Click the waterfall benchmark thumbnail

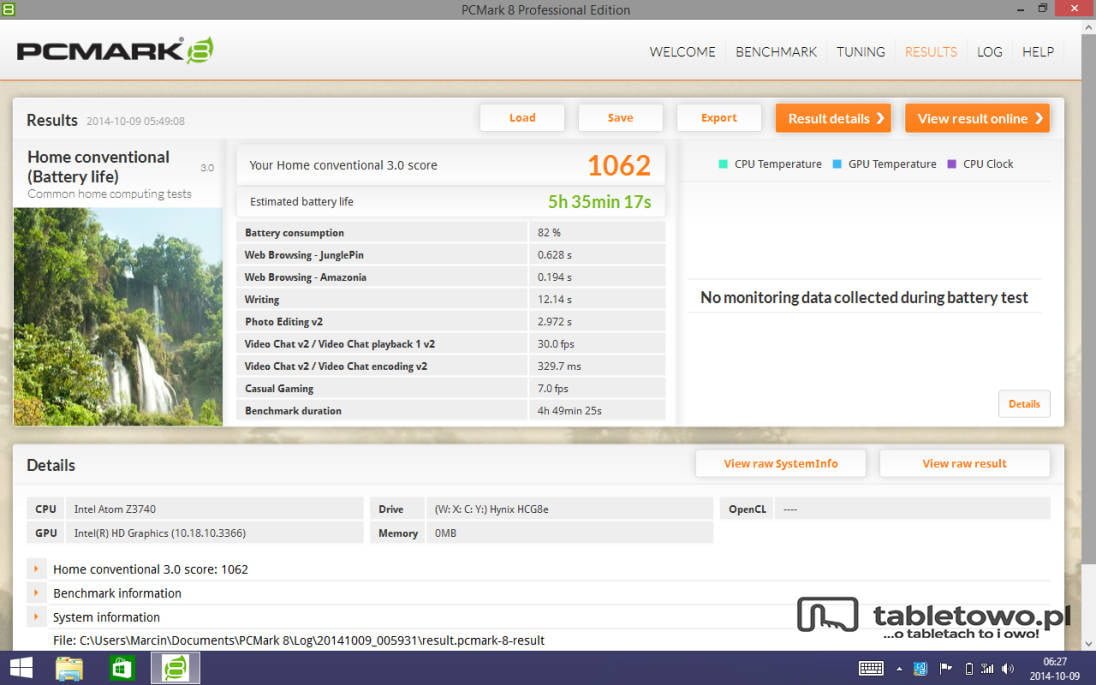[x=117, y=317]
